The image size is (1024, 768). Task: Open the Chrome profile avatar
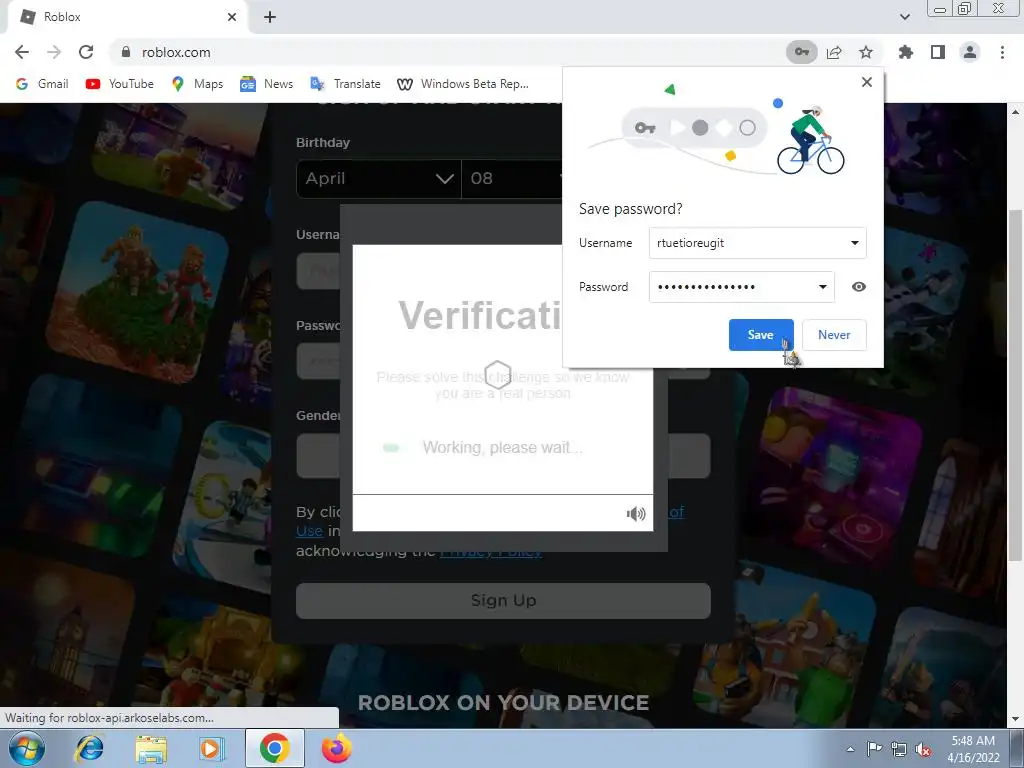click(970, 52)
